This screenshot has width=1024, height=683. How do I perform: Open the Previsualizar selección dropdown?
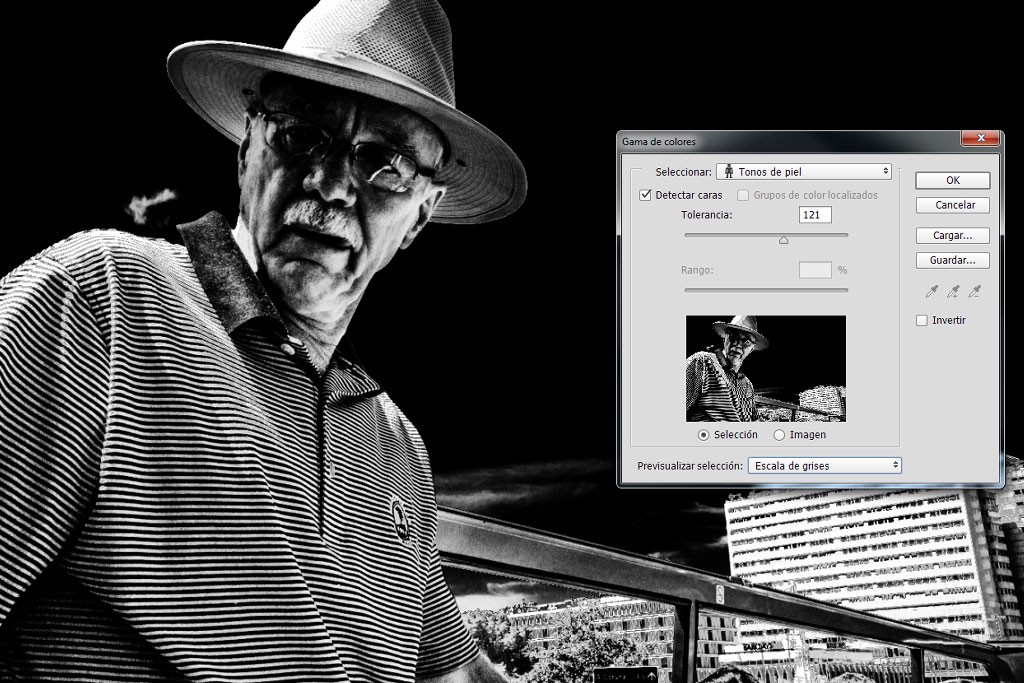pyautogui.click(x=824, y=466)
